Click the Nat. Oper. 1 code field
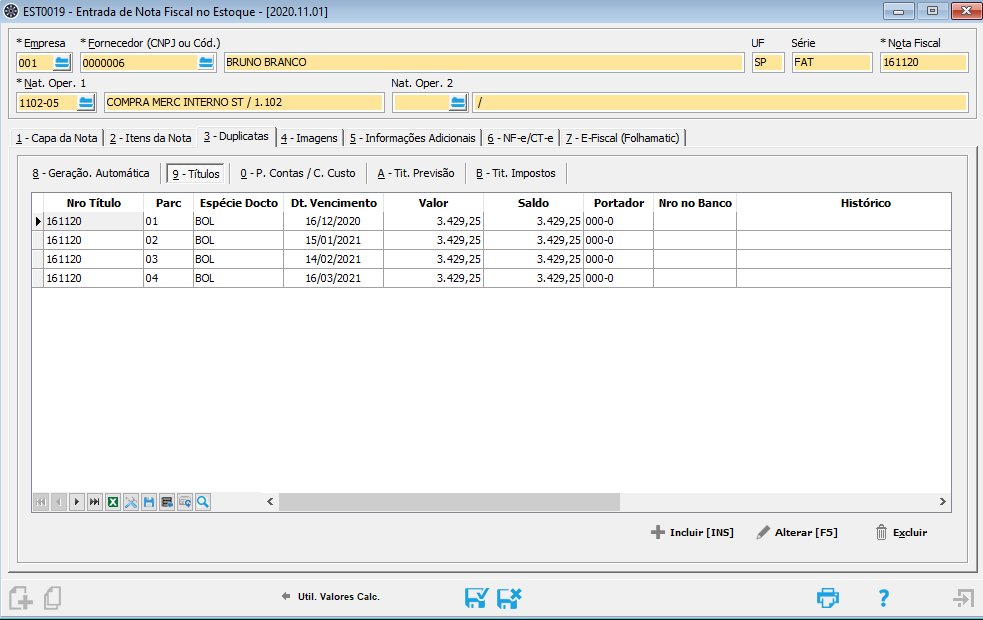Image resolution: width=983 pixels, height=620 pixels. click(x=47, y=102)
